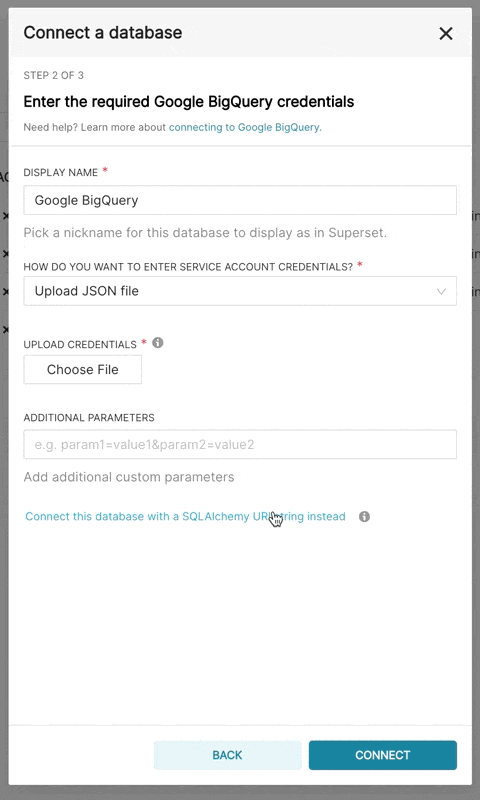Open the connecting to Google BigQuery link

pos(245,127)
